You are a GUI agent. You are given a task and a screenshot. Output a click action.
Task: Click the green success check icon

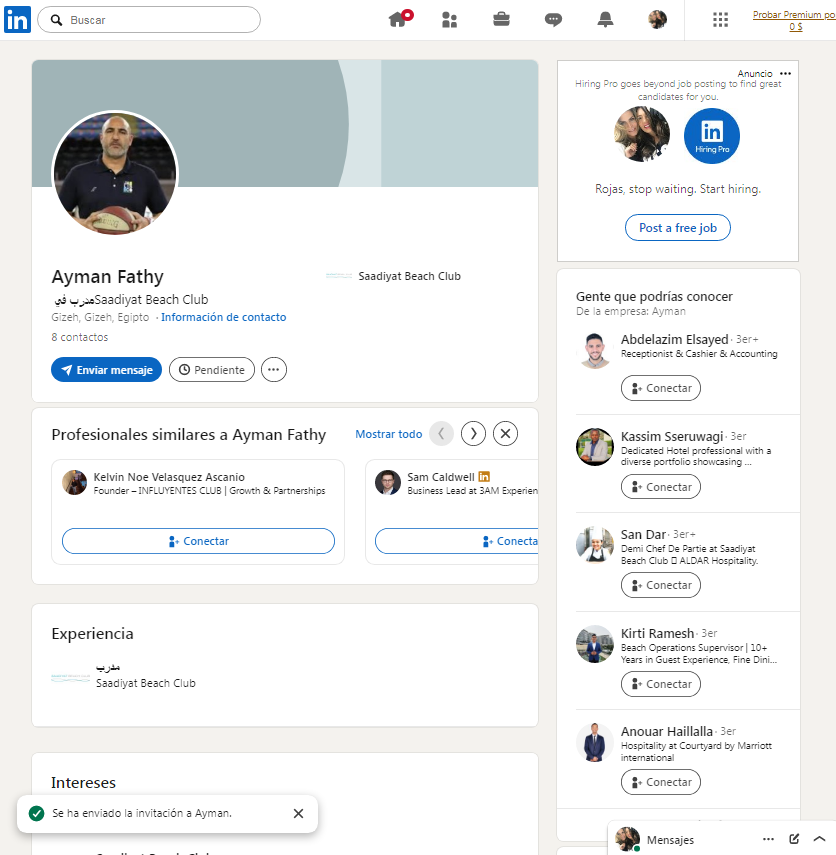coord(37,814)
